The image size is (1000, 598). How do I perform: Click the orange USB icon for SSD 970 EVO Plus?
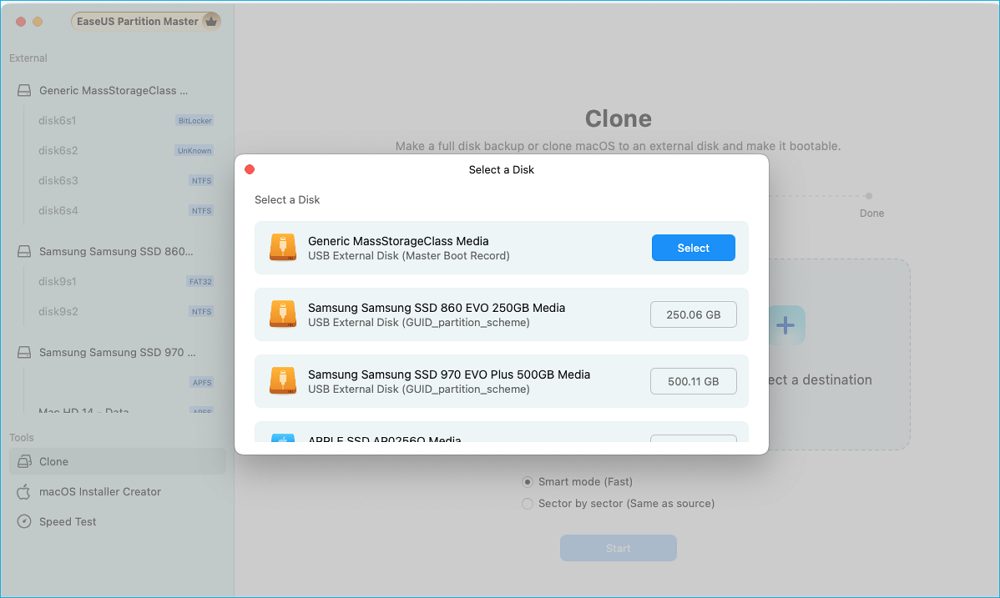(x=283, y=381)
